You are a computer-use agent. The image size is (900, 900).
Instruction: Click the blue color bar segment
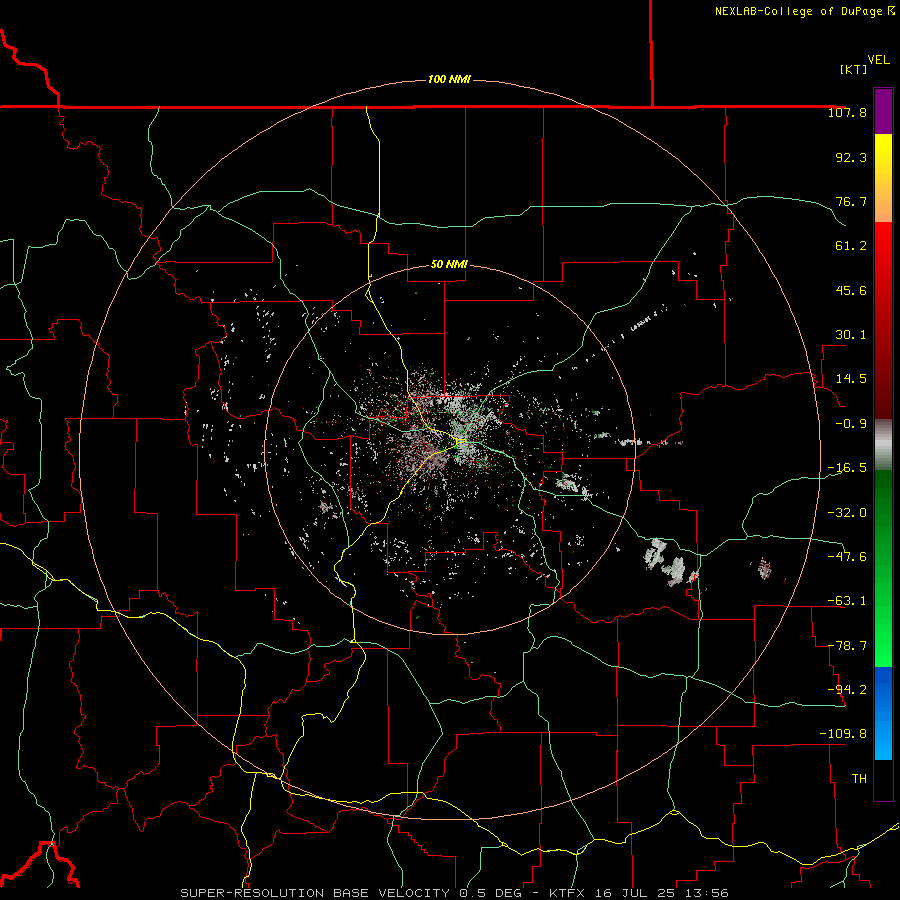pos(883,713)
